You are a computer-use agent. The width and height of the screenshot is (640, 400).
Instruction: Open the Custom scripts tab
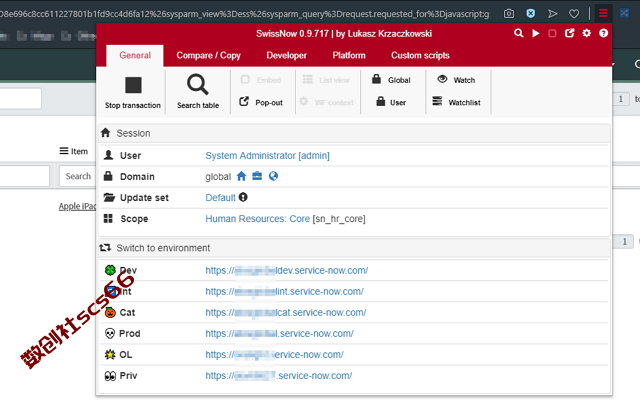point(420,56)
